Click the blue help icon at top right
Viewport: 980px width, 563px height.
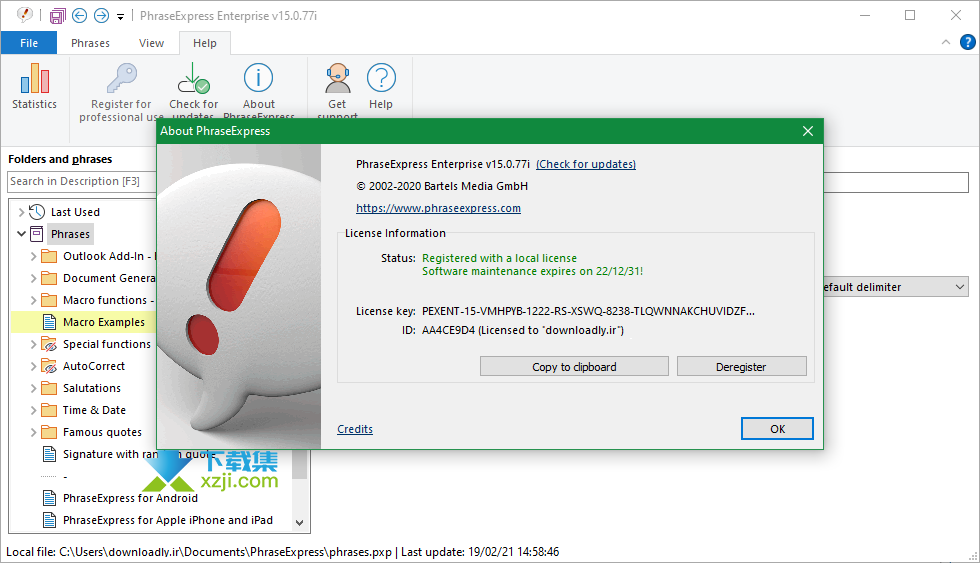pyautogui.click(x=968, y=42)
